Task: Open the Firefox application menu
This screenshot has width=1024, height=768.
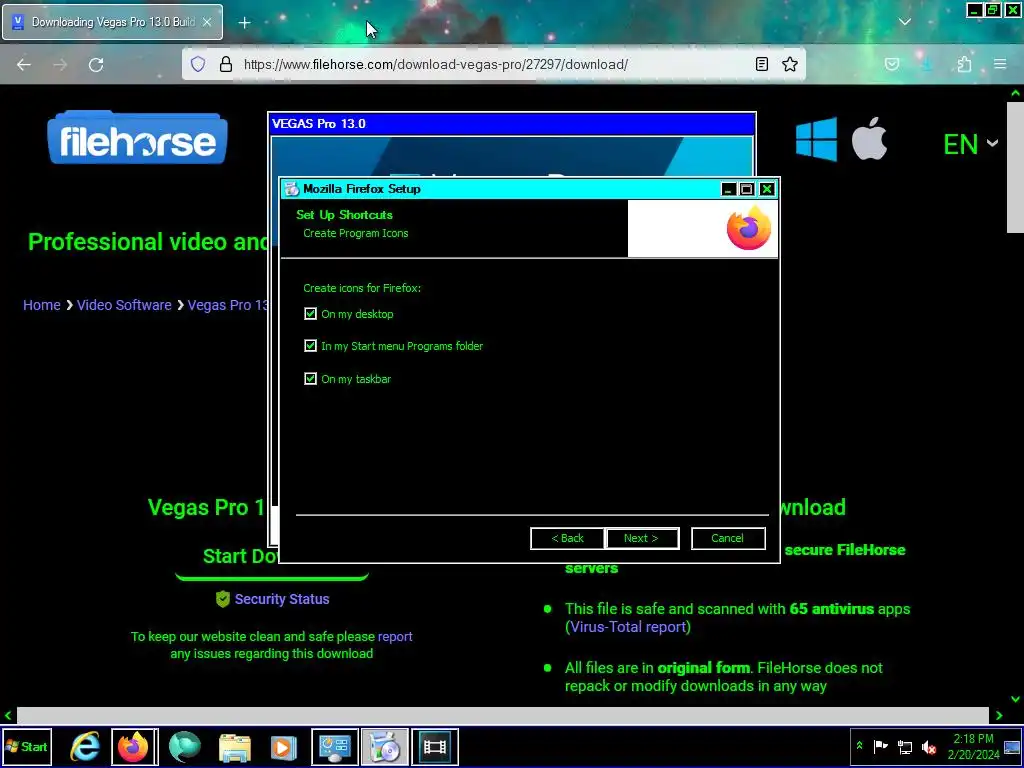Action: point(1000,64)
